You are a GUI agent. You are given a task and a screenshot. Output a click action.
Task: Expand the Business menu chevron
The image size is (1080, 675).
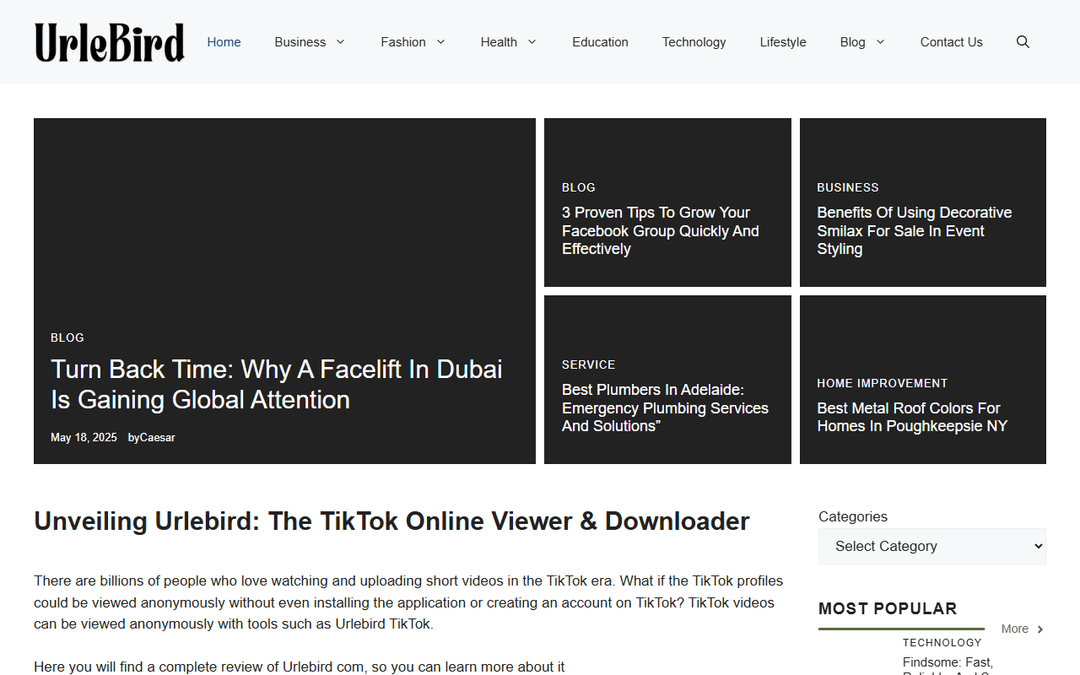[340, 42]
